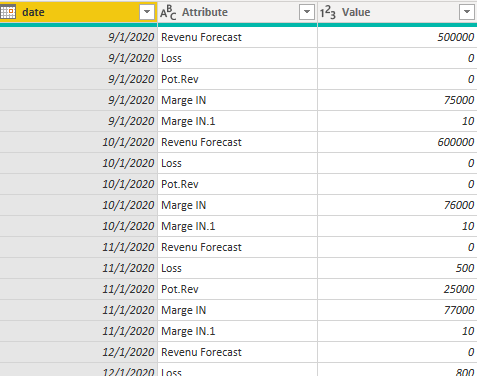477x376 pixels.
Task: Click the value 25000
Action: point(459,289)
